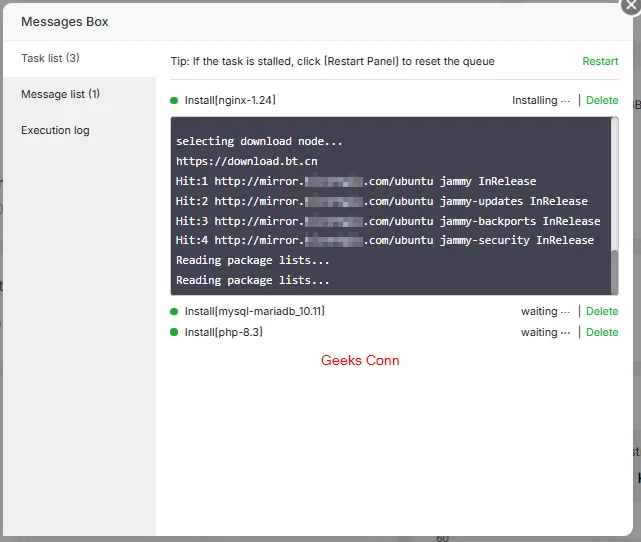Click the green status dot beside Install[mysql-mariadb_10.11]
This screenshot has width=641, height=542.
click(174, 311)
